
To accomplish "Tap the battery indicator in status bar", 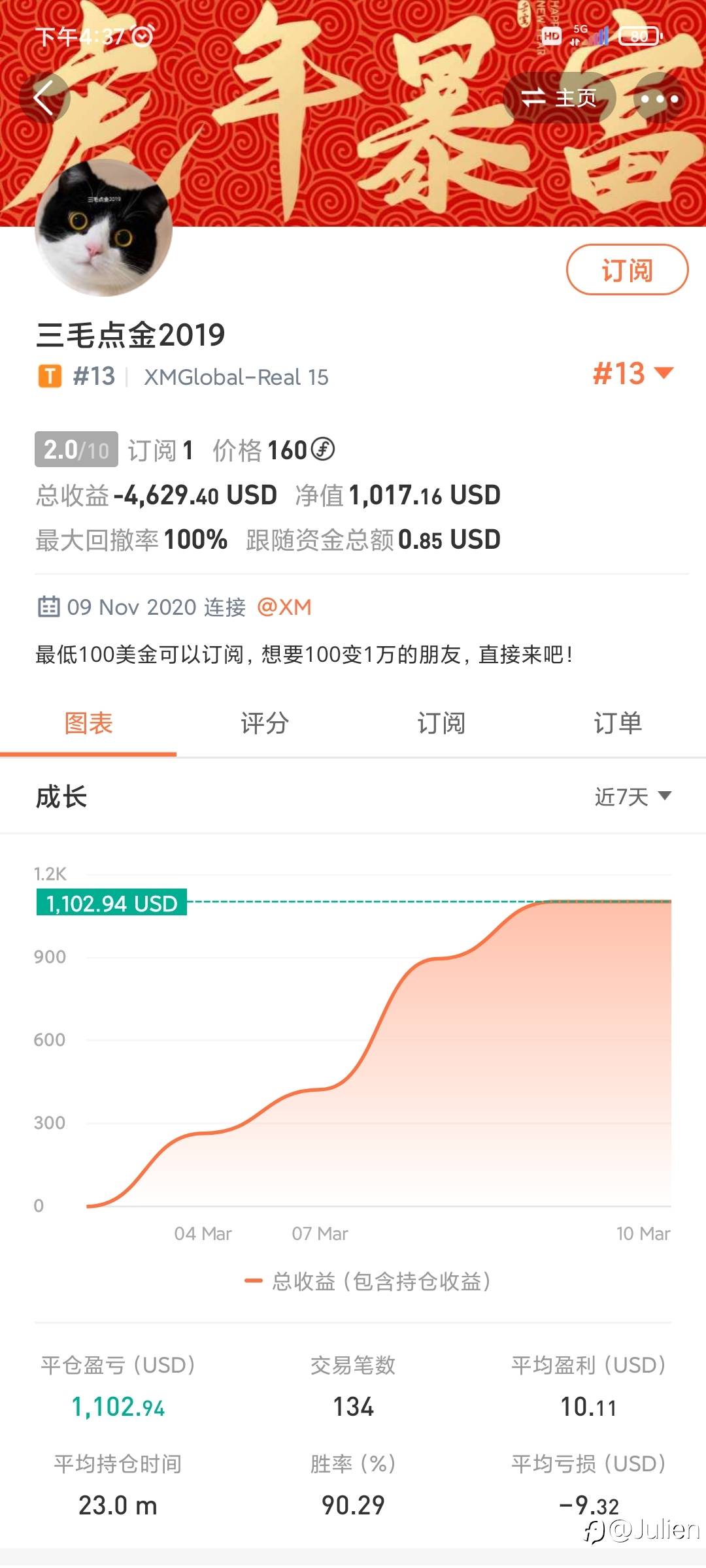I will 640,36.
